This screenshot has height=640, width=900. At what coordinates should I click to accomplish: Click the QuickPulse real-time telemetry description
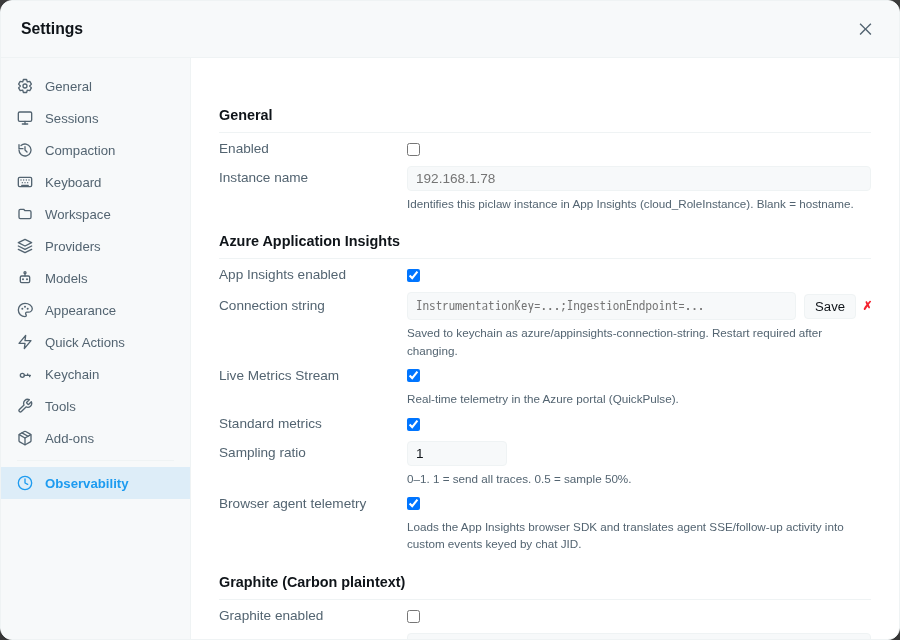tap(542, 399)
